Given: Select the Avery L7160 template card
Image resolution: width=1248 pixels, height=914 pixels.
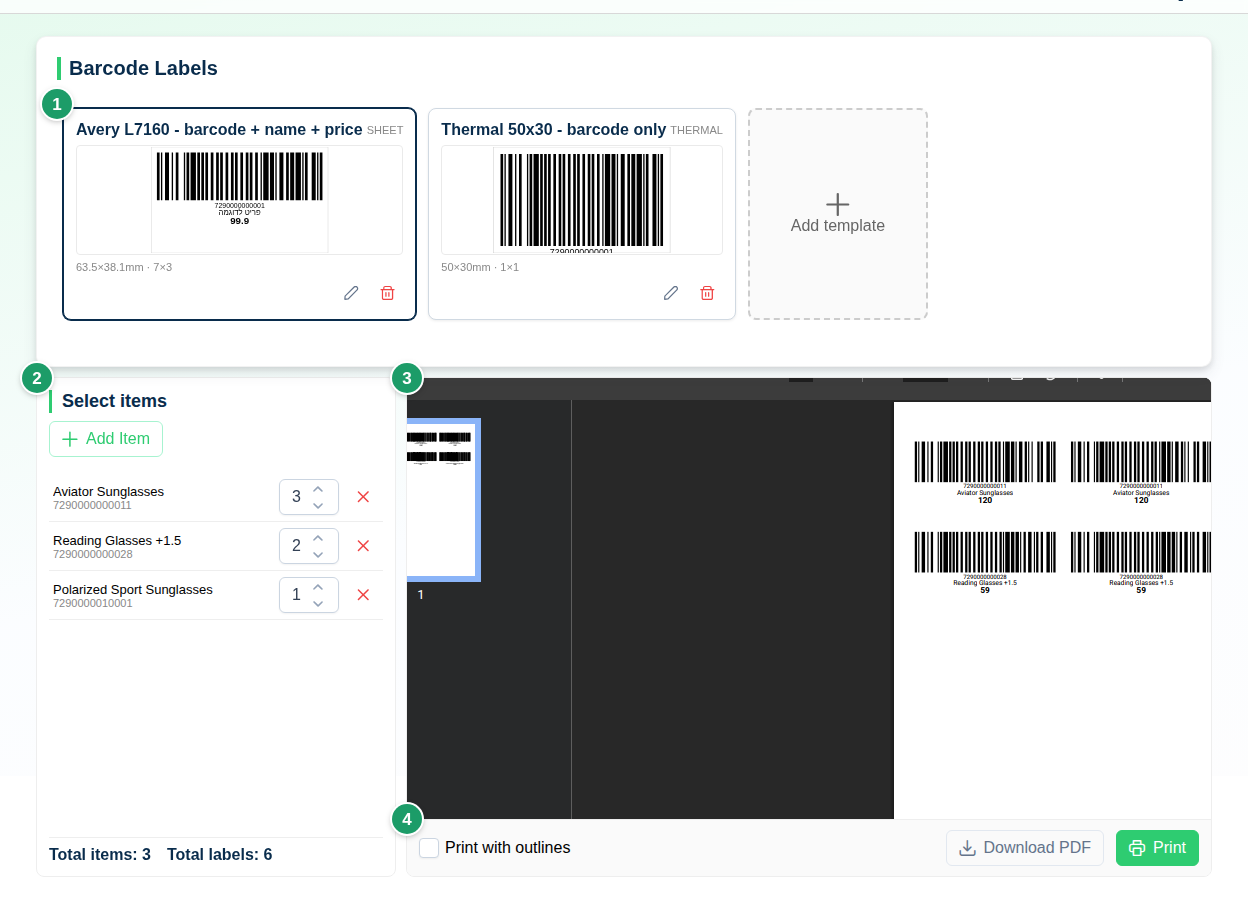Looking at the screenshot, I should (x=239, y=214).
